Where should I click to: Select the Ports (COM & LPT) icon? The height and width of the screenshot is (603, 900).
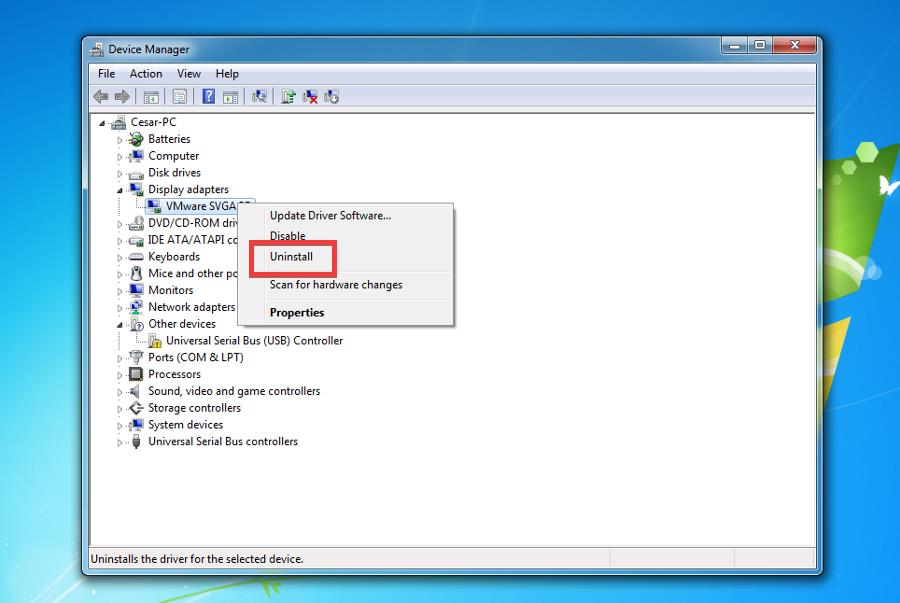(136, 357)
